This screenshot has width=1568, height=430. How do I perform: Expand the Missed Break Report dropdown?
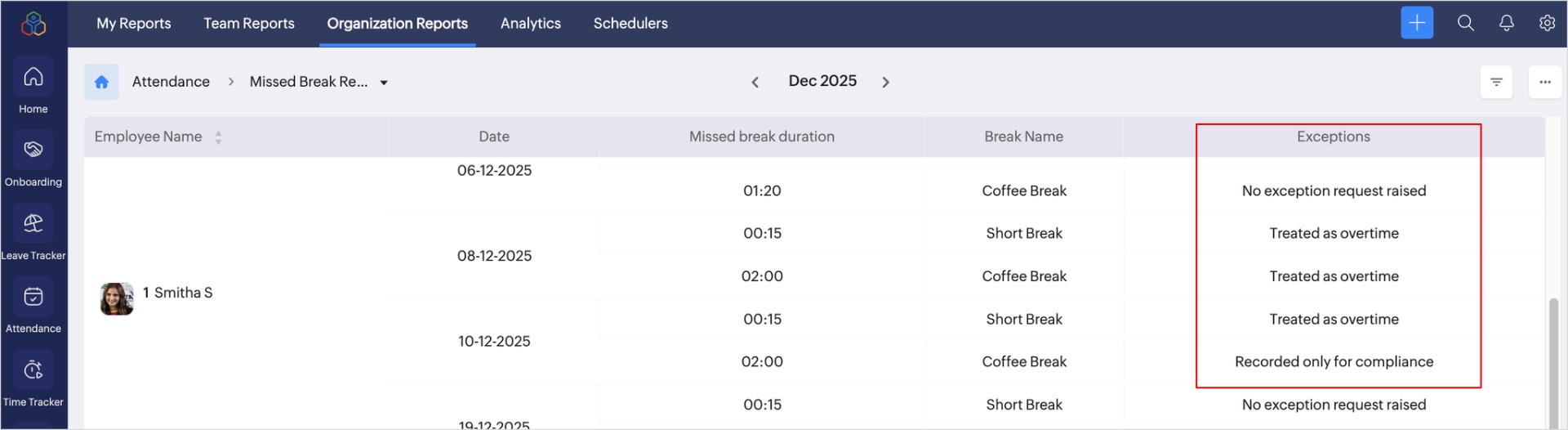coord(384,83)
